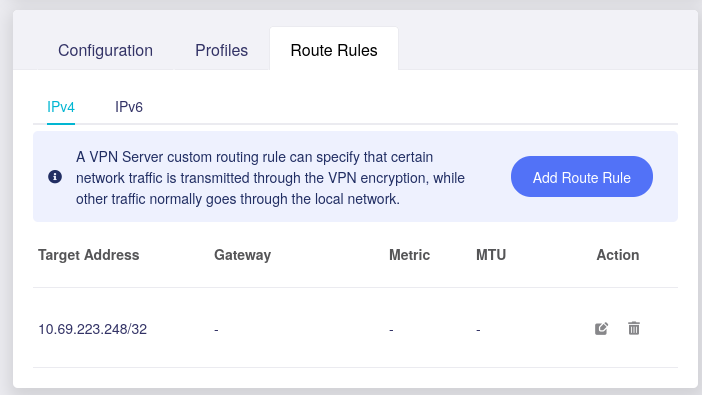The image size is (702, 395).
Task: Click the Metric column header
Action: (x=409, y=255)
